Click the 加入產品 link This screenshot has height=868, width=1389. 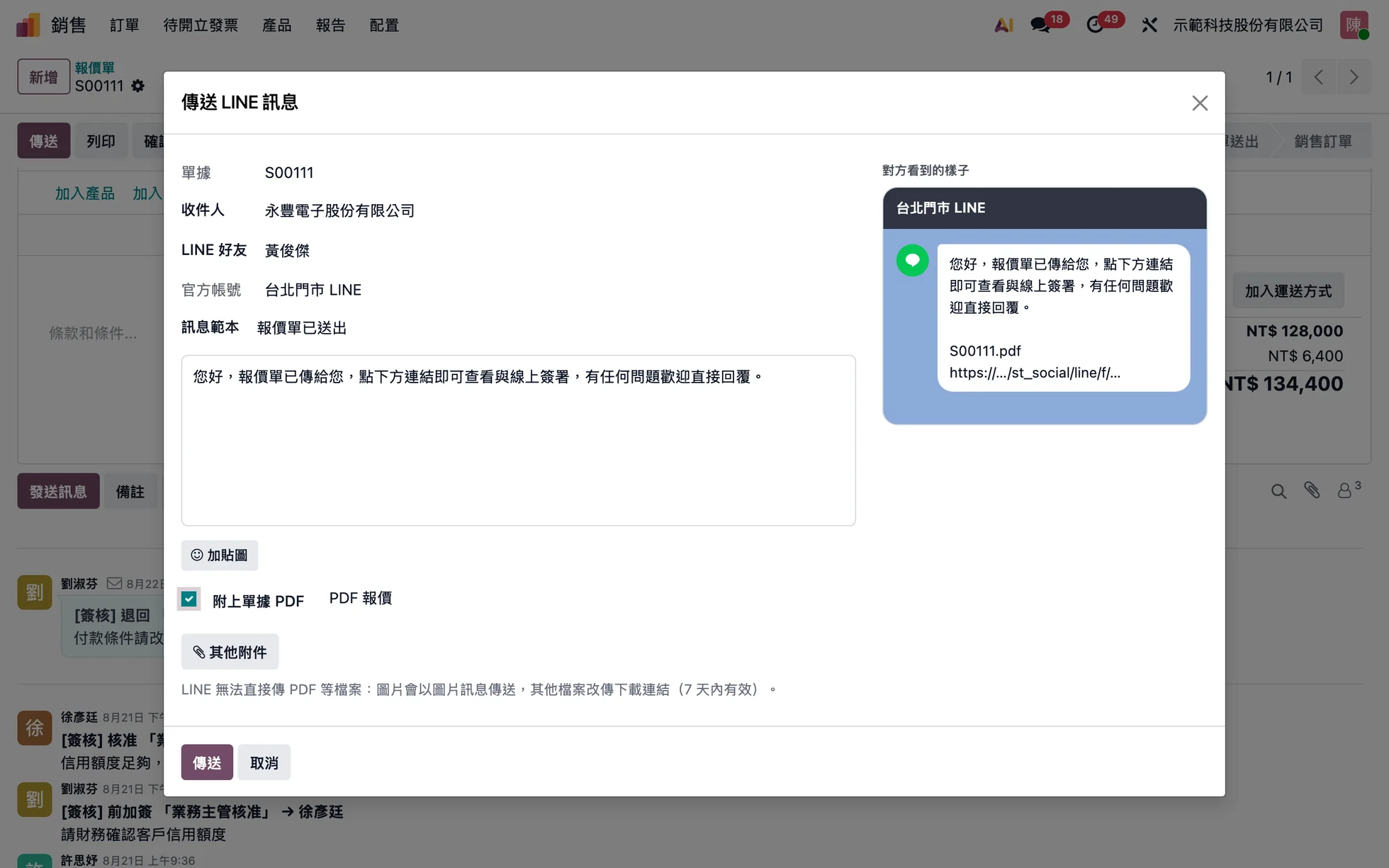(85, 193)
